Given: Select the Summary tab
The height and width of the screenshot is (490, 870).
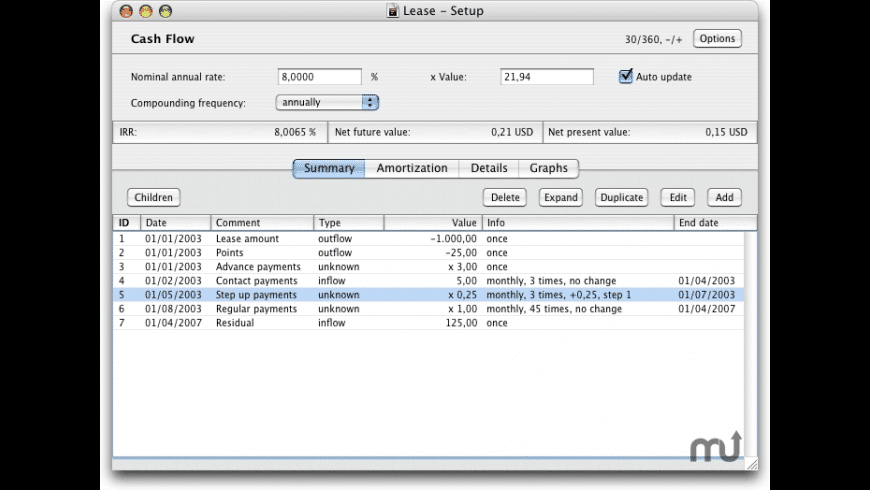Looking at the screenshot, I should click(x=329, y=168).
